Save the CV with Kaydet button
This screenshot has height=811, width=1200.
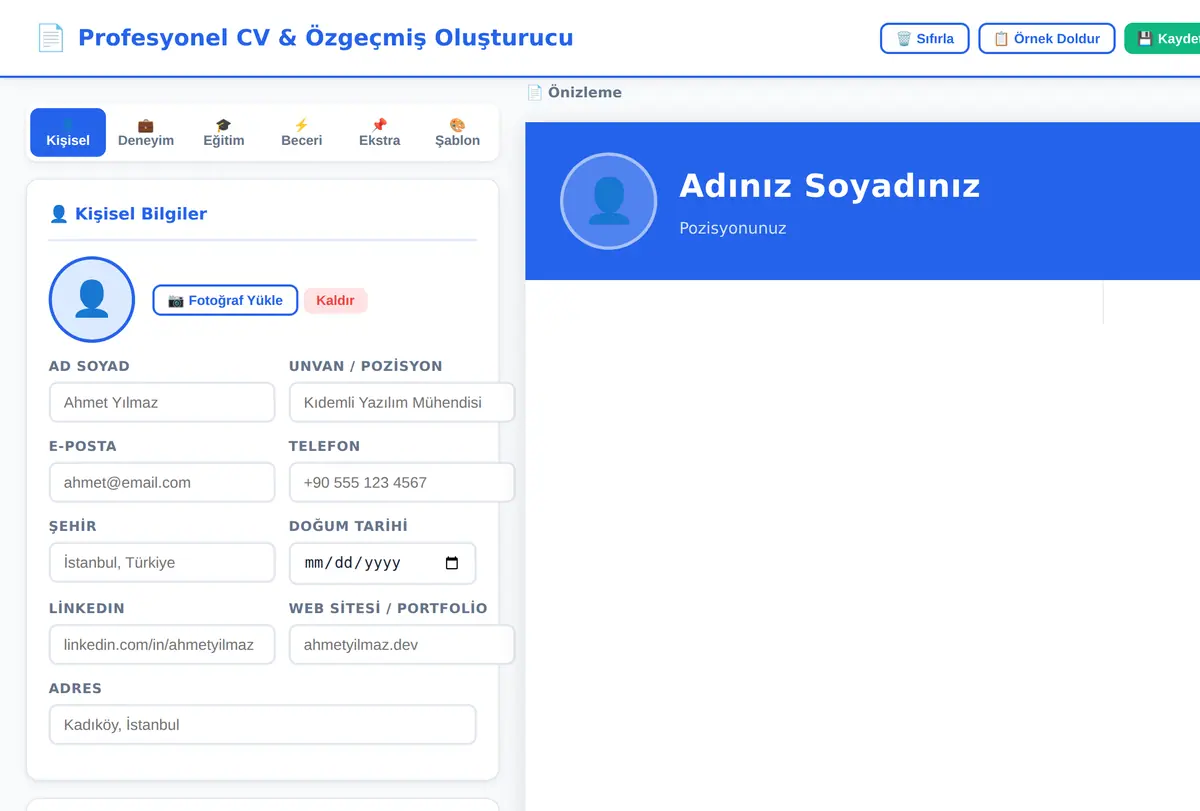1163,39
